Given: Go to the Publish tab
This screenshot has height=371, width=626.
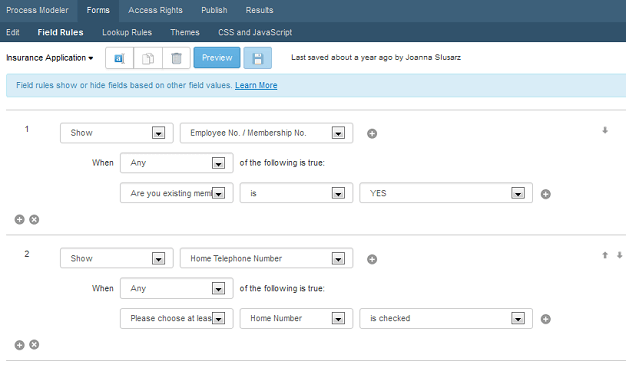Looking at the screenshot, I should point(214,10).
